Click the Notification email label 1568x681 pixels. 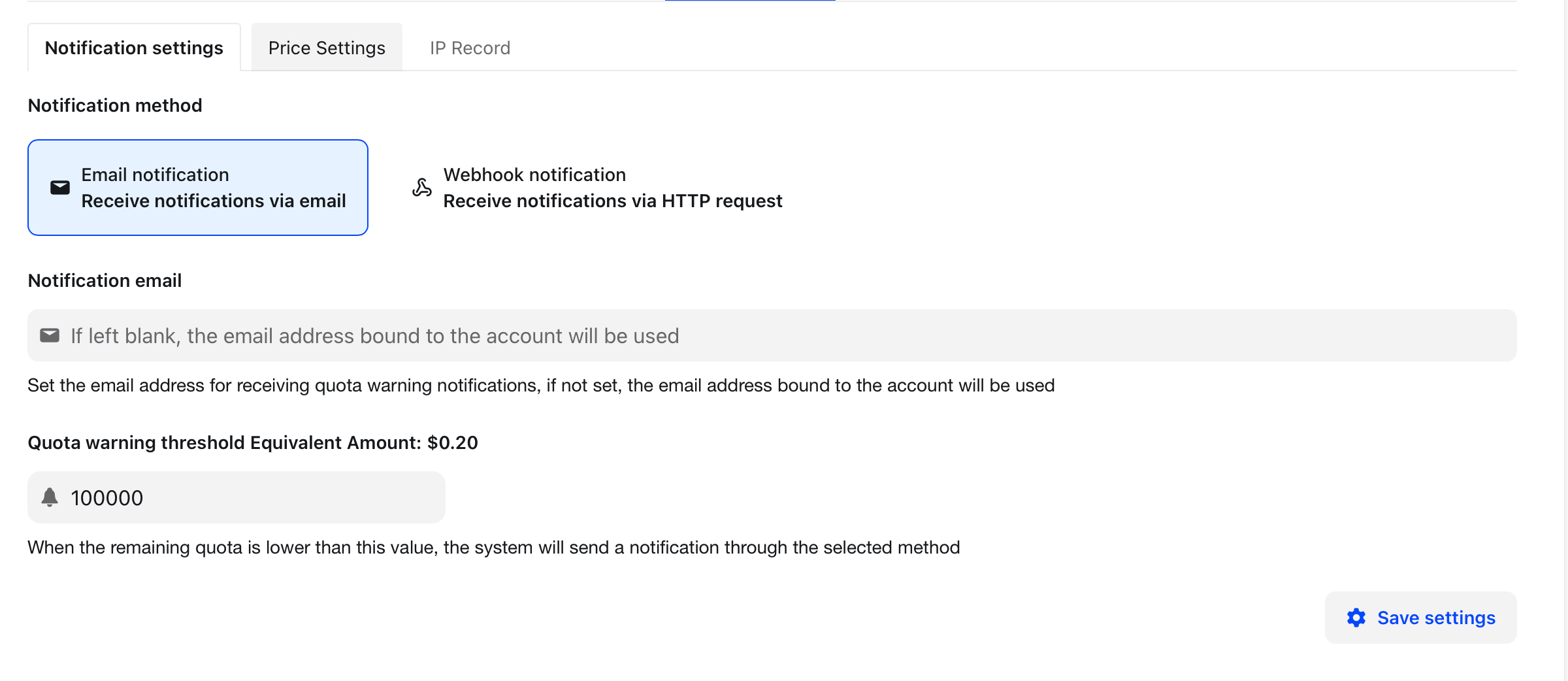pos(105,280)
